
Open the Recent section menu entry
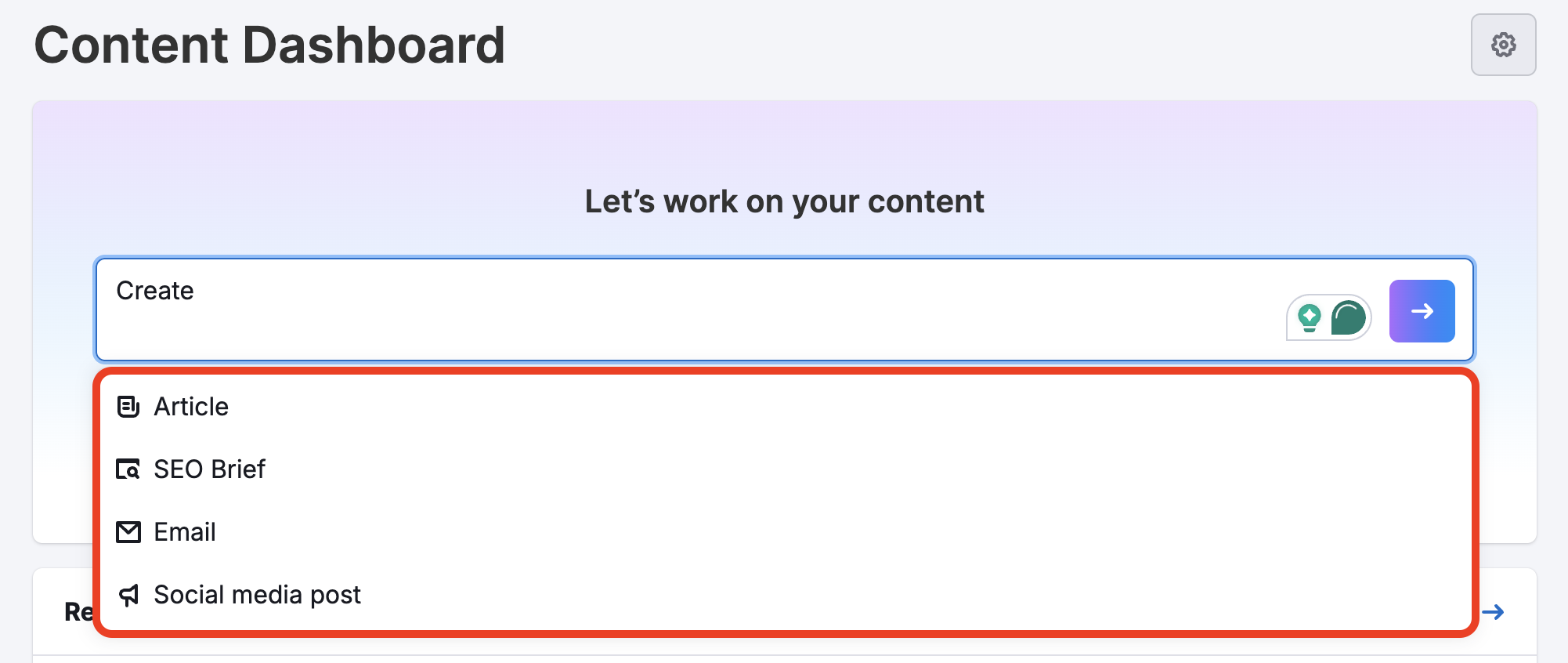[77, 611]
